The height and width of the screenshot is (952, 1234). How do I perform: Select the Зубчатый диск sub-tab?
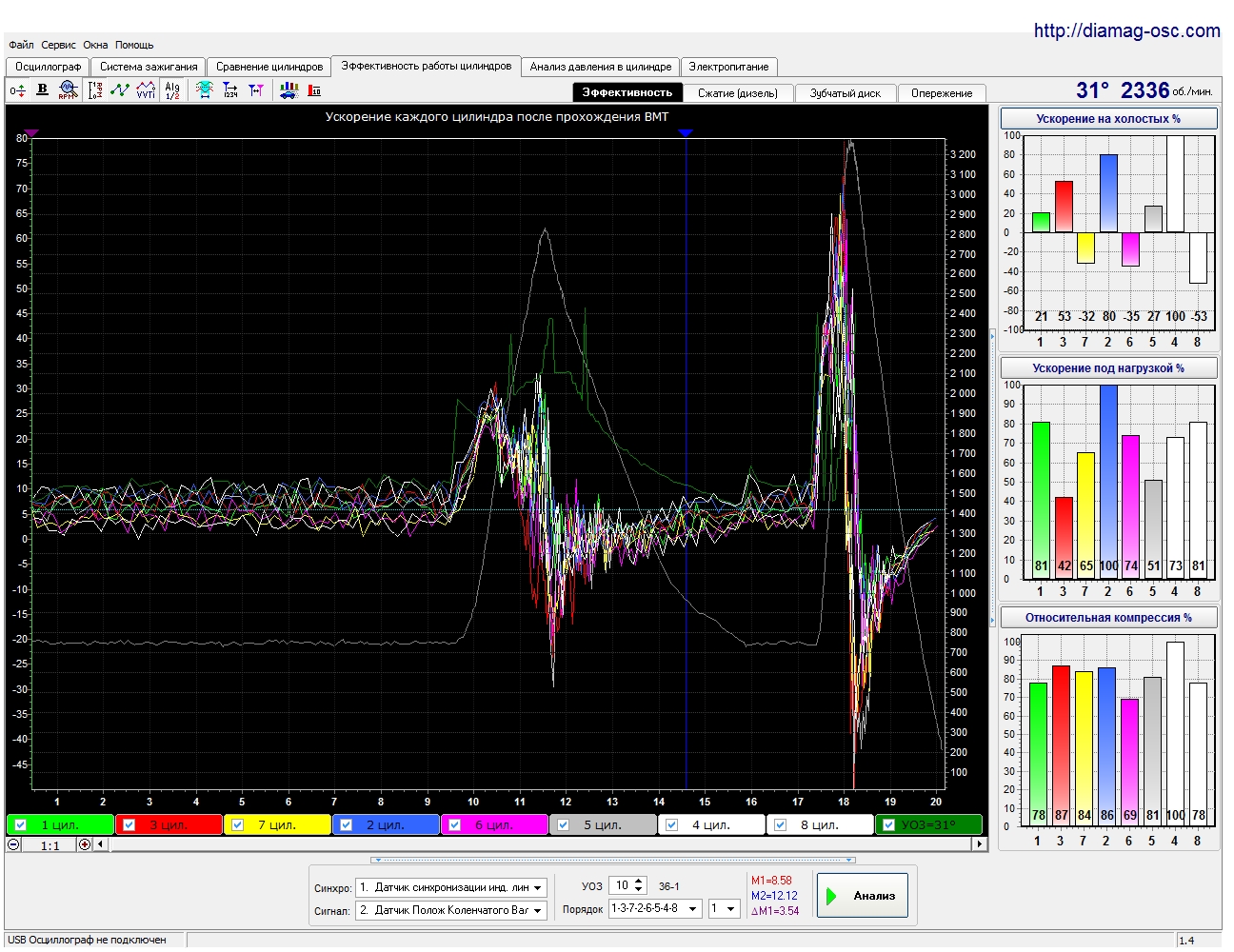coord(846,93)
